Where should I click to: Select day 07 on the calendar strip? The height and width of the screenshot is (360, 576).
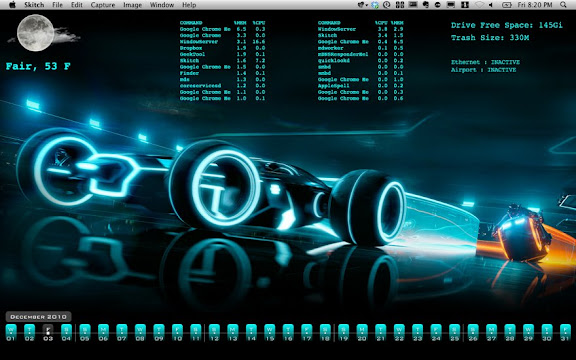coord(122,333)
